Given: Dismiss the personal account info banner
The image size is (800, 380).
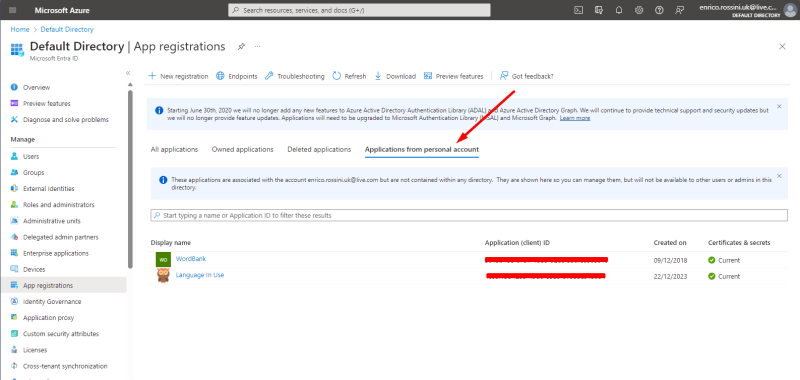Looking at the screenshot, I should pyautogui.click(x=779, y=176).
